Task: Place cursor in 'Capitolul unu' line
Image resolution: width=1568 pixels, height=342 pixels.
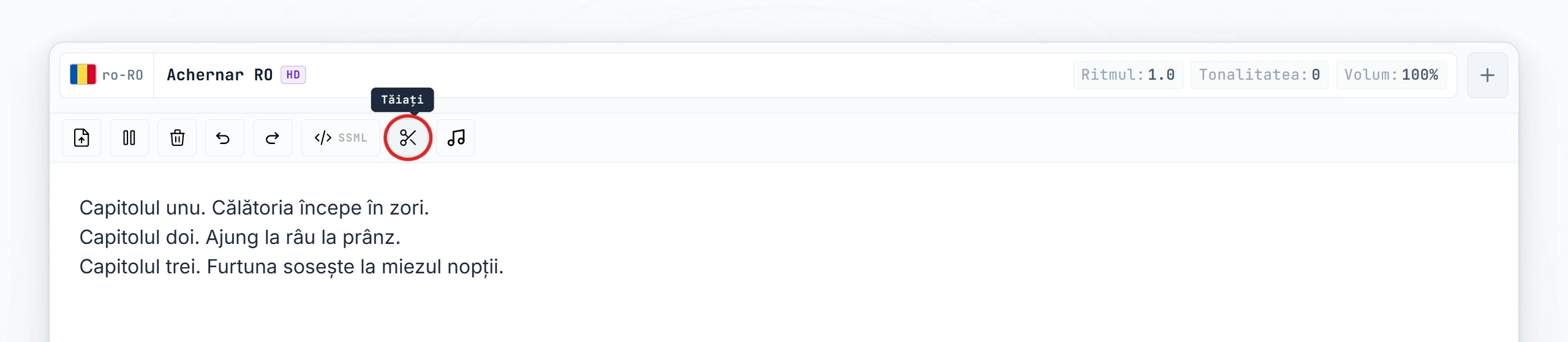Action: 254,208
